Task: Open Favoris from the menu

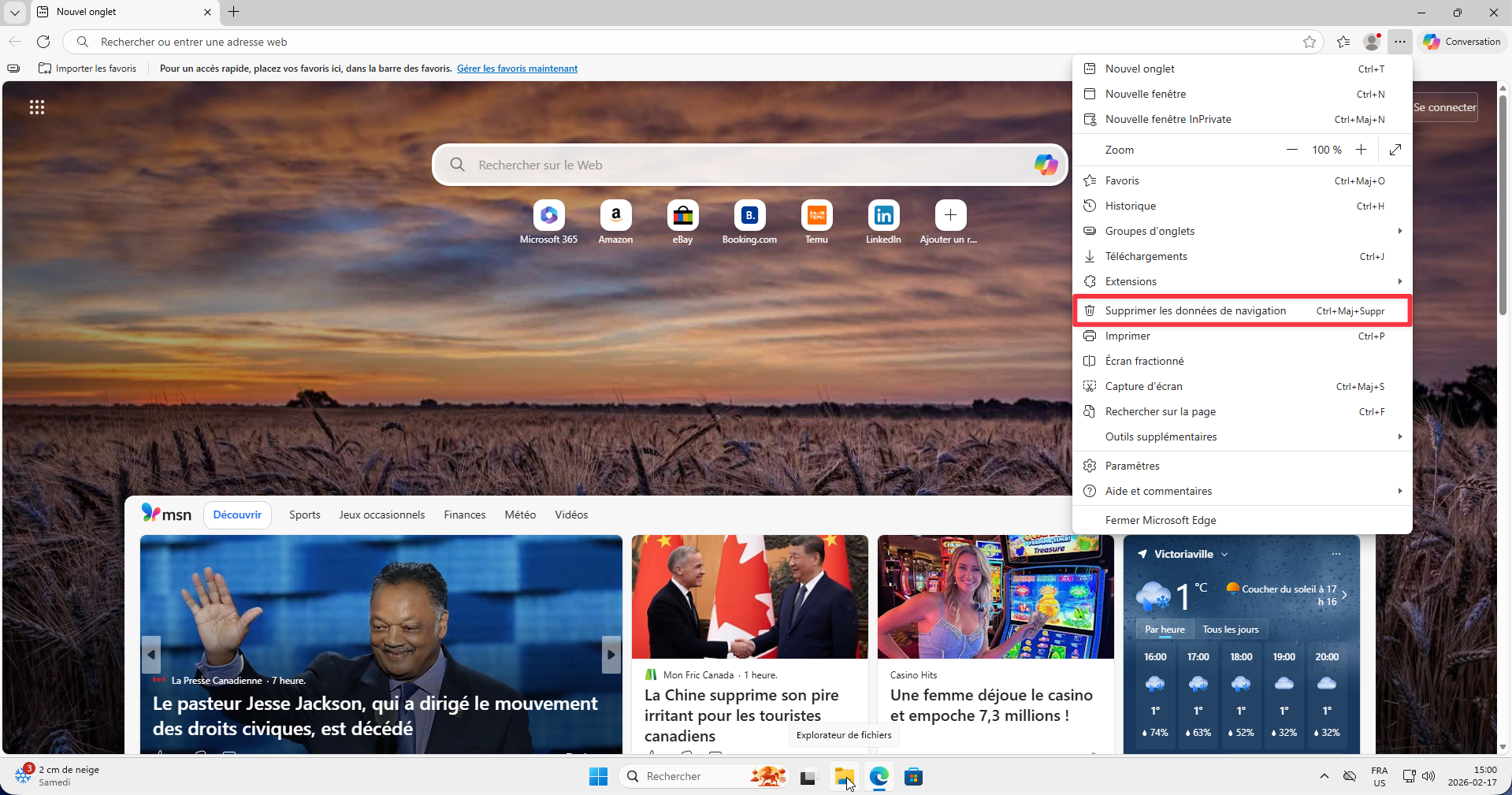Action: [x=1243, y=180]
